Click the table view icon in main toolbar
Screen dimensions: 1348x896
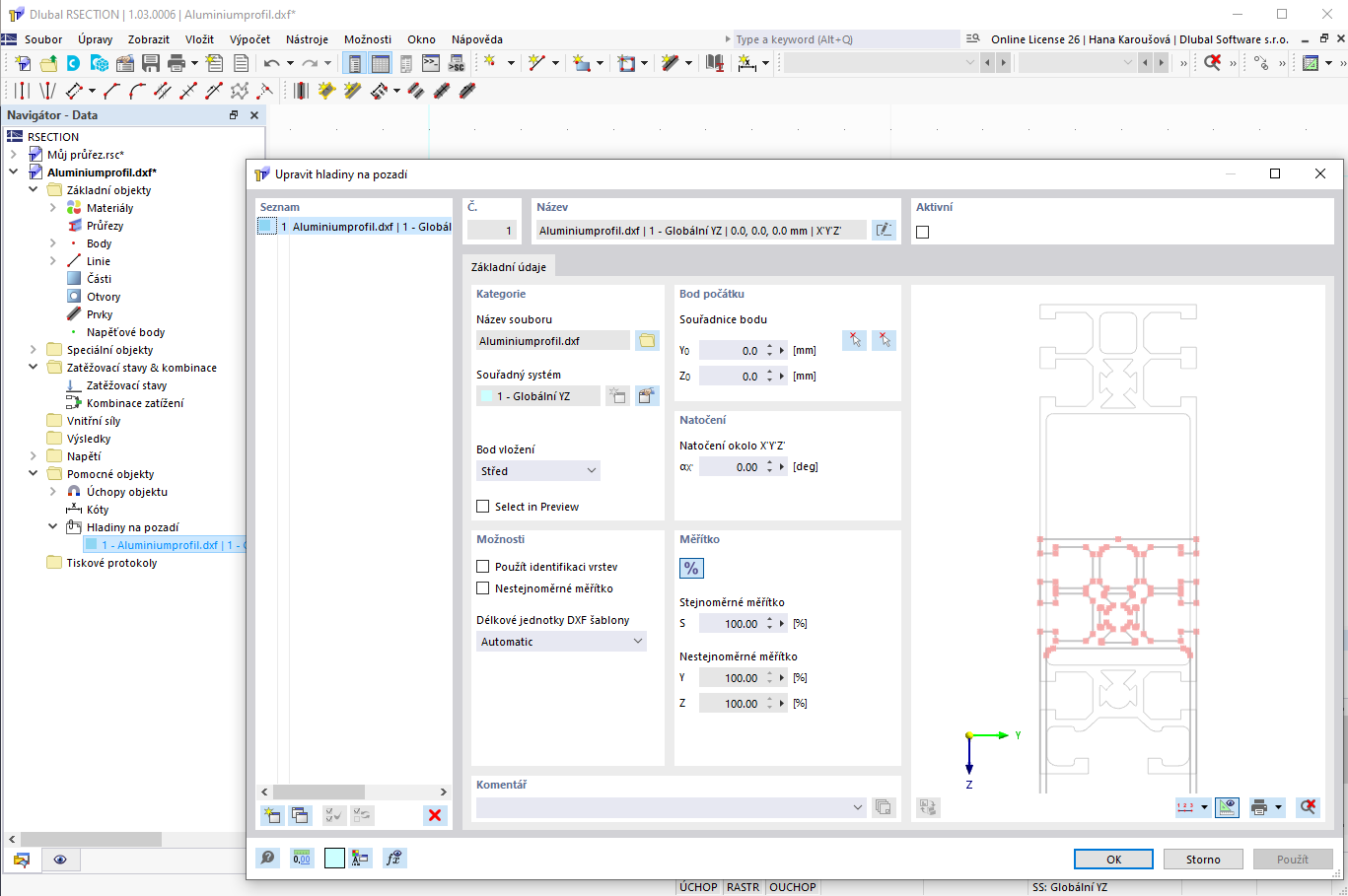coord(381,63)
